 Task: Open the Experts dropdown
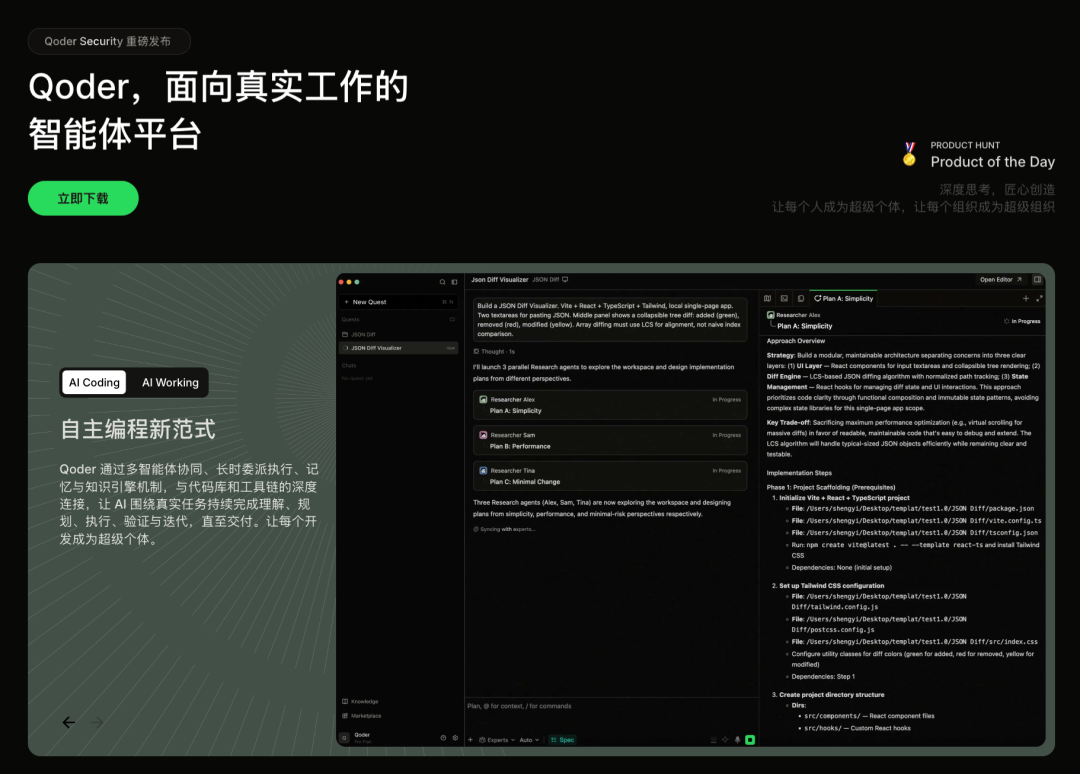point(497,740)
